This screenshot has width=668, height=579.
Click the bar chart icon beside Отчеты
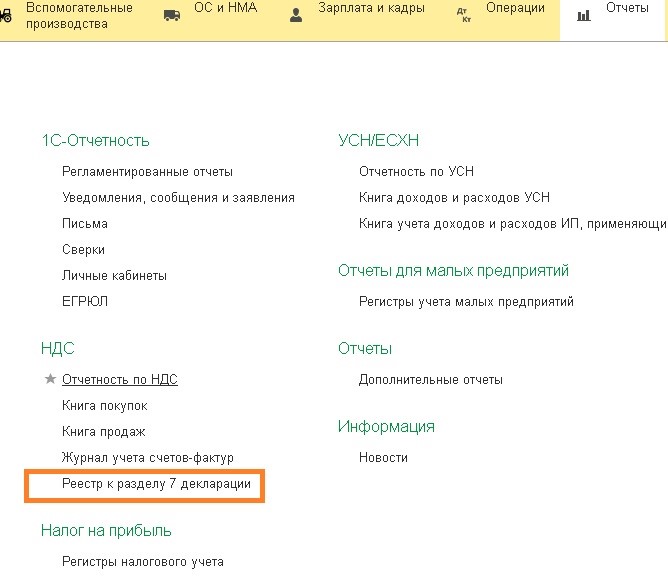pyautogui.click(x=584, y=16)
